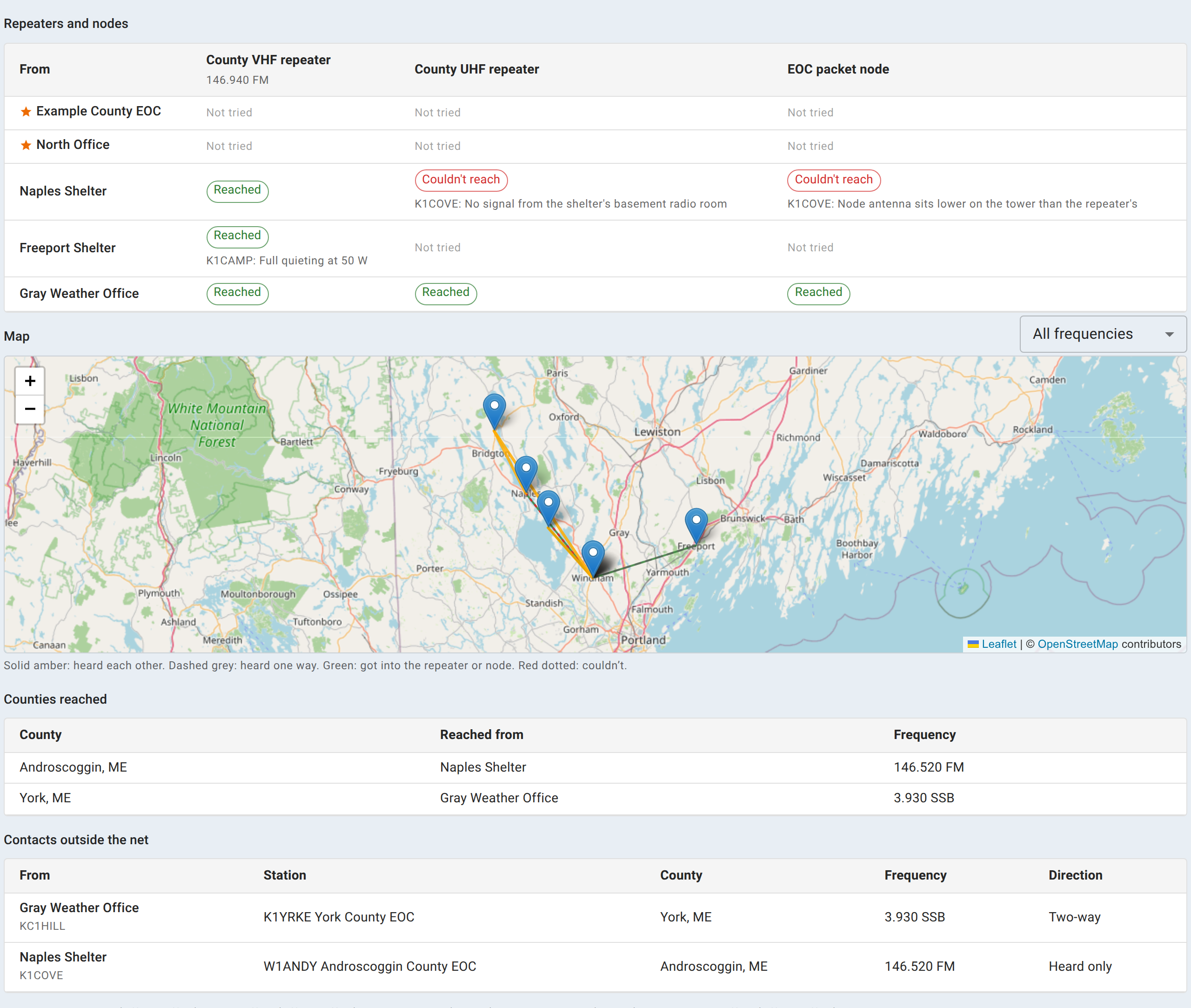Click Not tried under VHF for Example County EOC

(229, 113)
